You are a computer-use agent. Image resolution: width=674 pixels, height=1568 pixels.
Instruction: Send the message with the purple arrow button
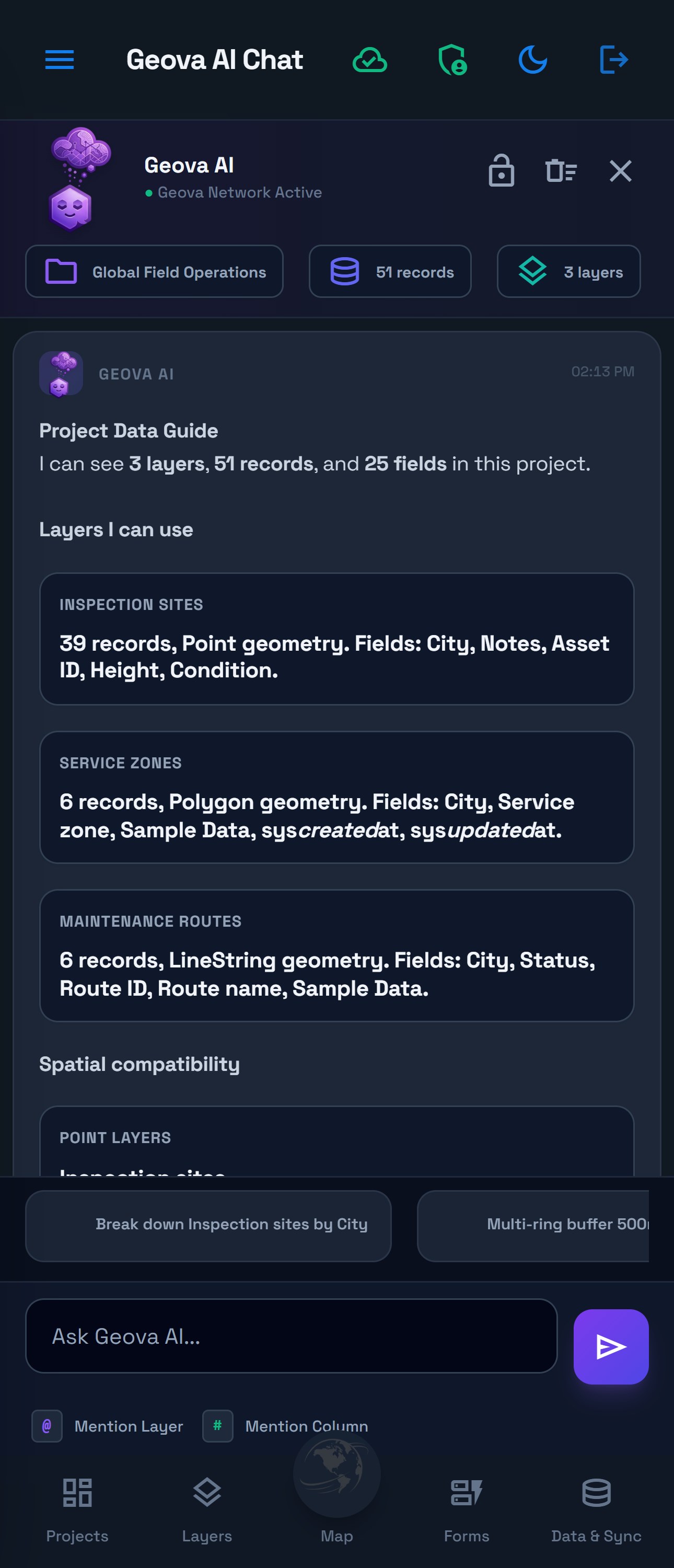tap(611, 1346)
